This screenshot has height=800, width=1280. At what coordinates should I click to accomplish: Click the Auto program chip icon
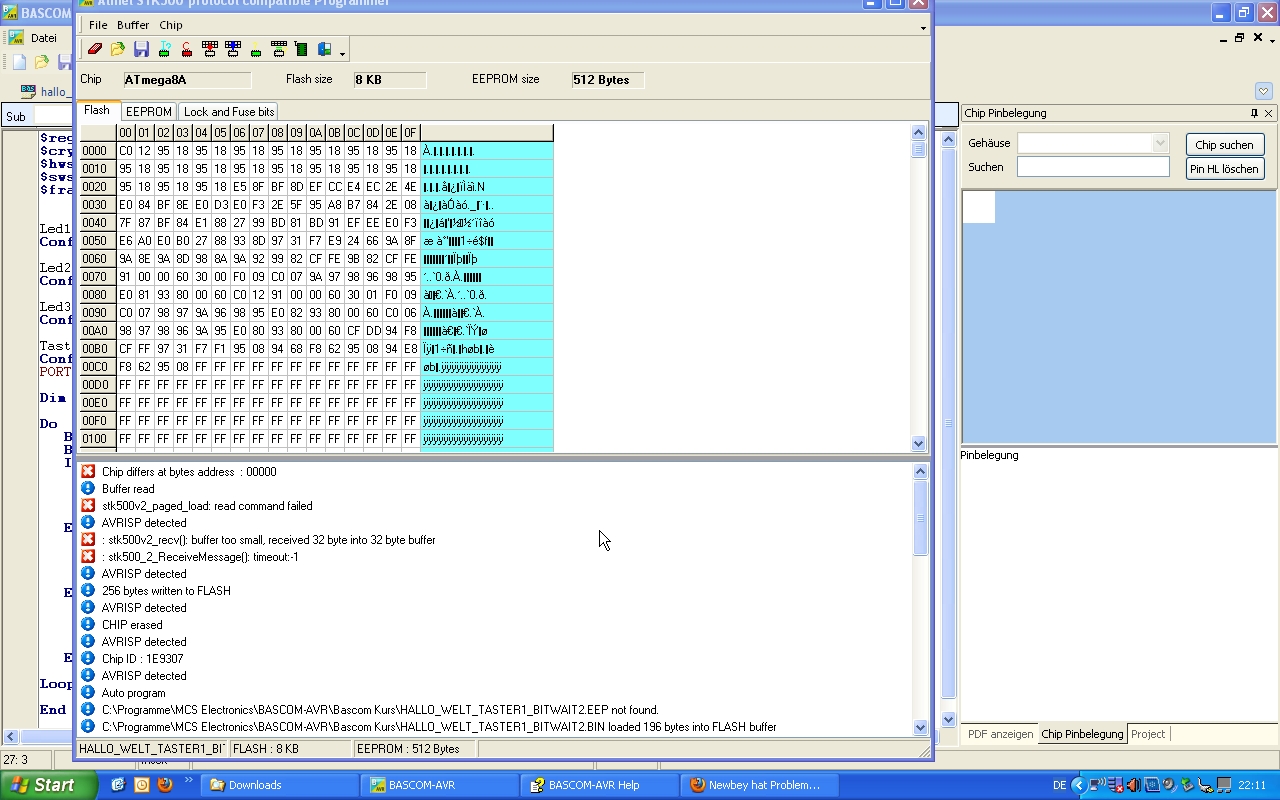point(301,49)
